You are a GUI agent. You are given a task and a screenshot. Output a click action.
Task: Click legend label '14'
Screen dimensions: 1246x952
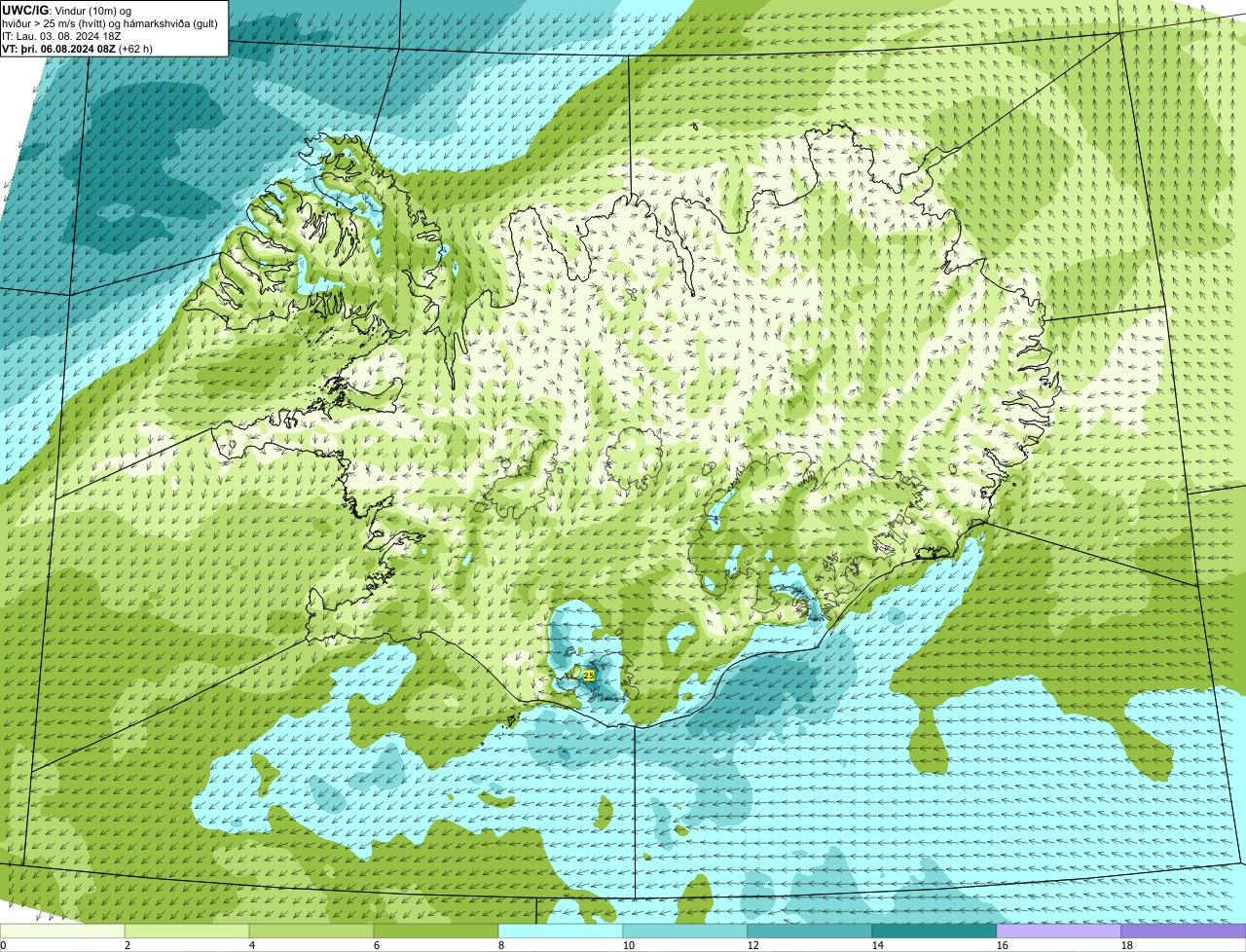coord(878,945)
